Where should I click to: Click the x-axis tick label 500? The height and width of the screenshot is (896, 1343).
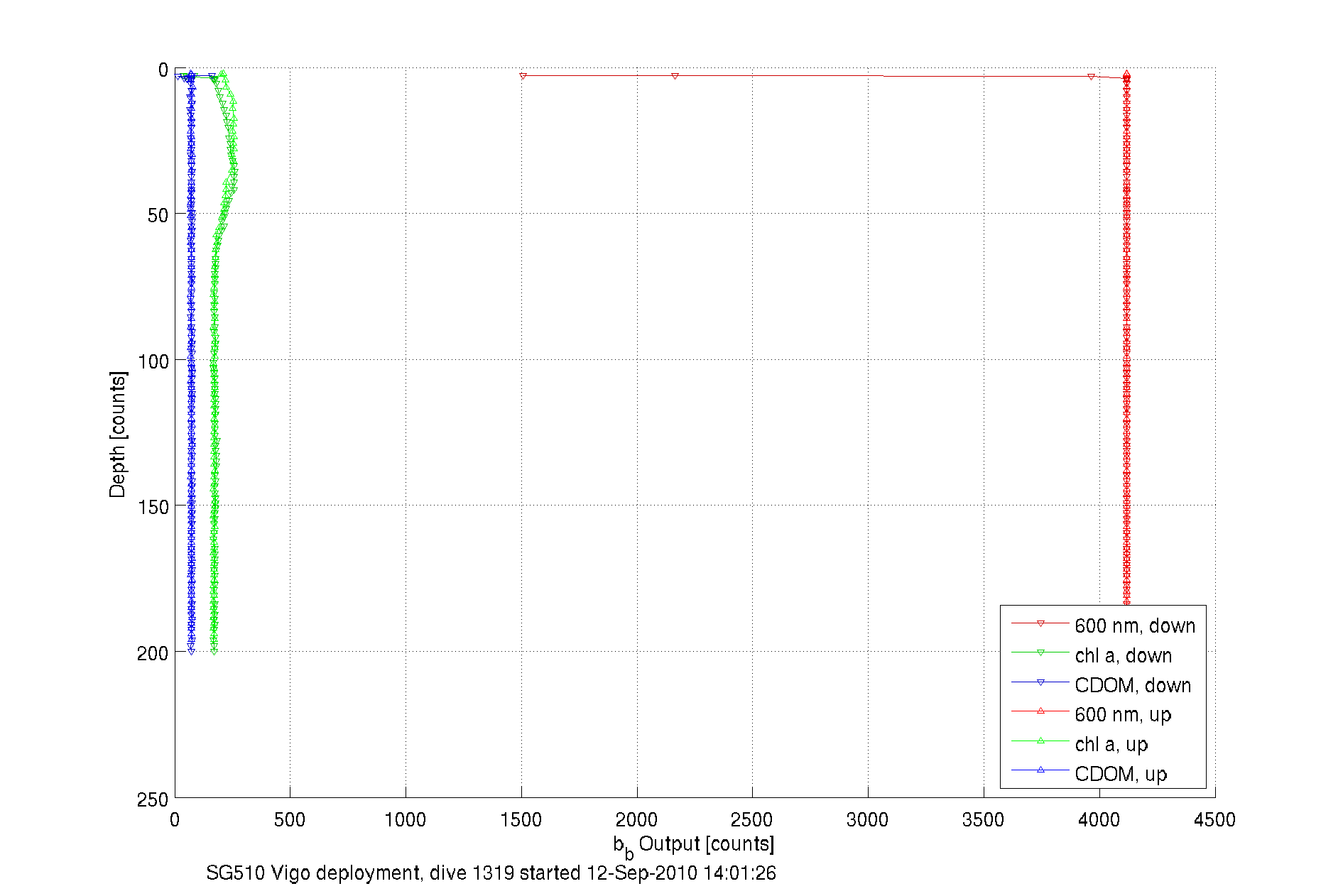click(290, 820)
